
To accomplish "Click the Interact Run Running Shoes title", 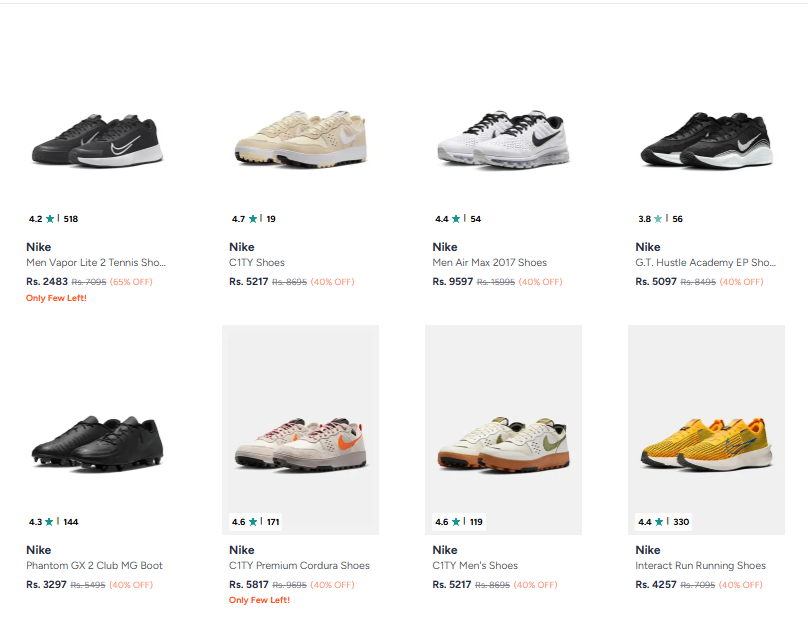I will coord(700,566).
